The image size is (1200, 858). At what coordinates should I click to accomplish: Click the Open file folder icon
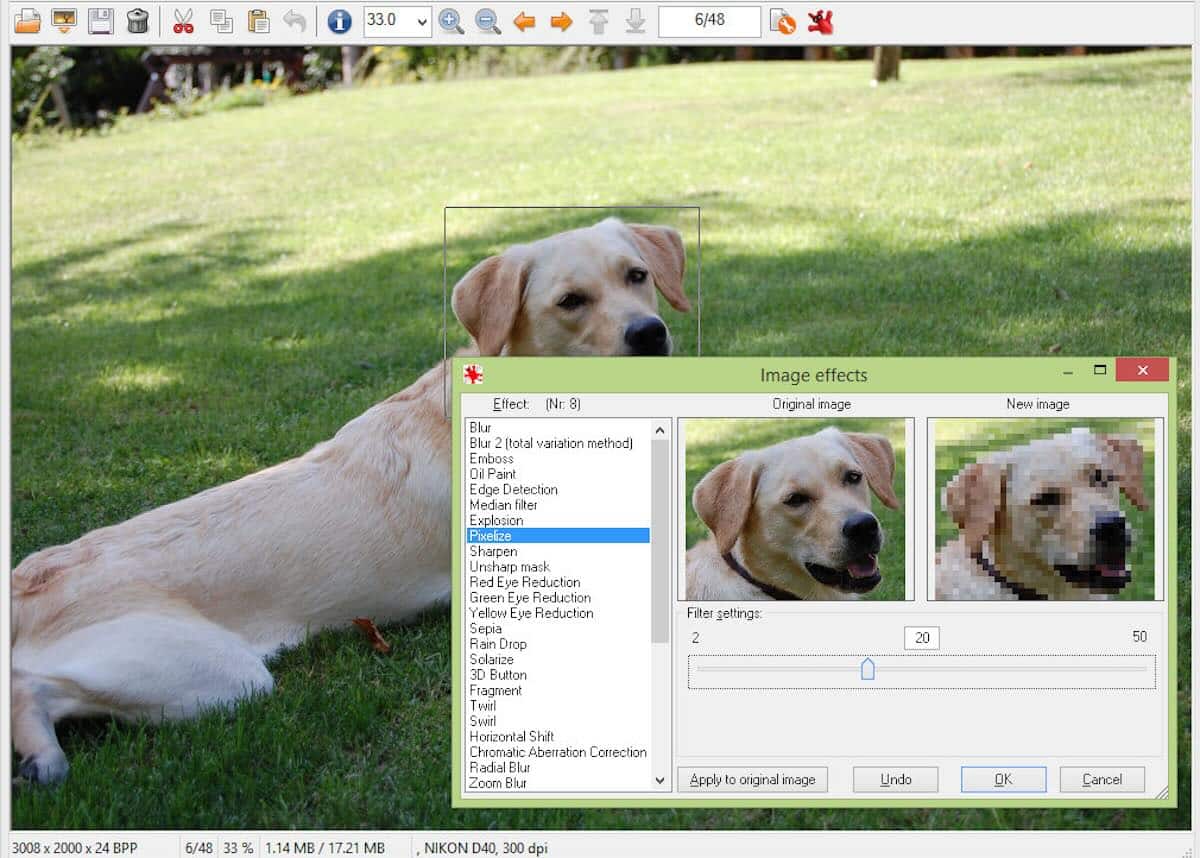(27, 21)
